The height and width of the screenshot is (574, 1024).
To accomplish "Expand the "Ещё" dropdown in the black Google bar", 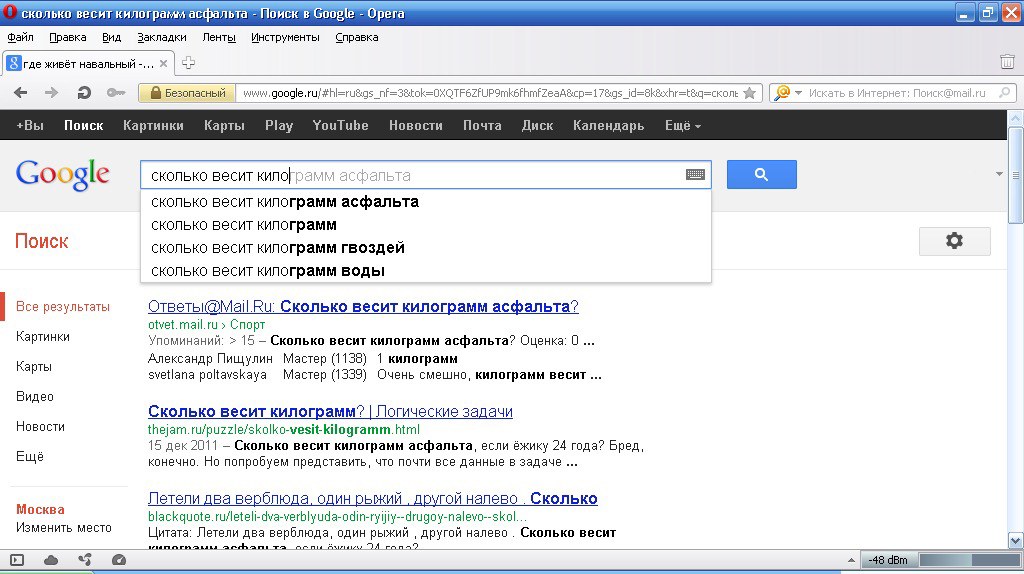I will (682, 125).
